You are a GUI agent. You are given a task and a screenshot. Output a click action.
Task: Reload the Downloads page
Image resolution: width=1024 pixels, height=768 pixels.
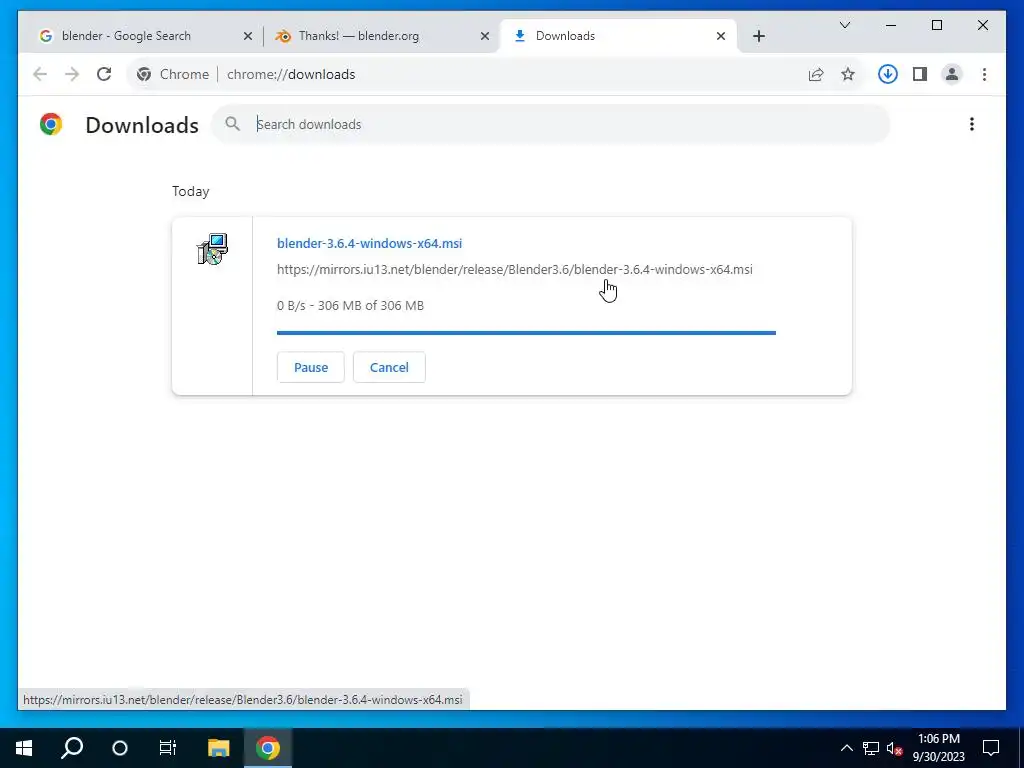tap(104, 74)
